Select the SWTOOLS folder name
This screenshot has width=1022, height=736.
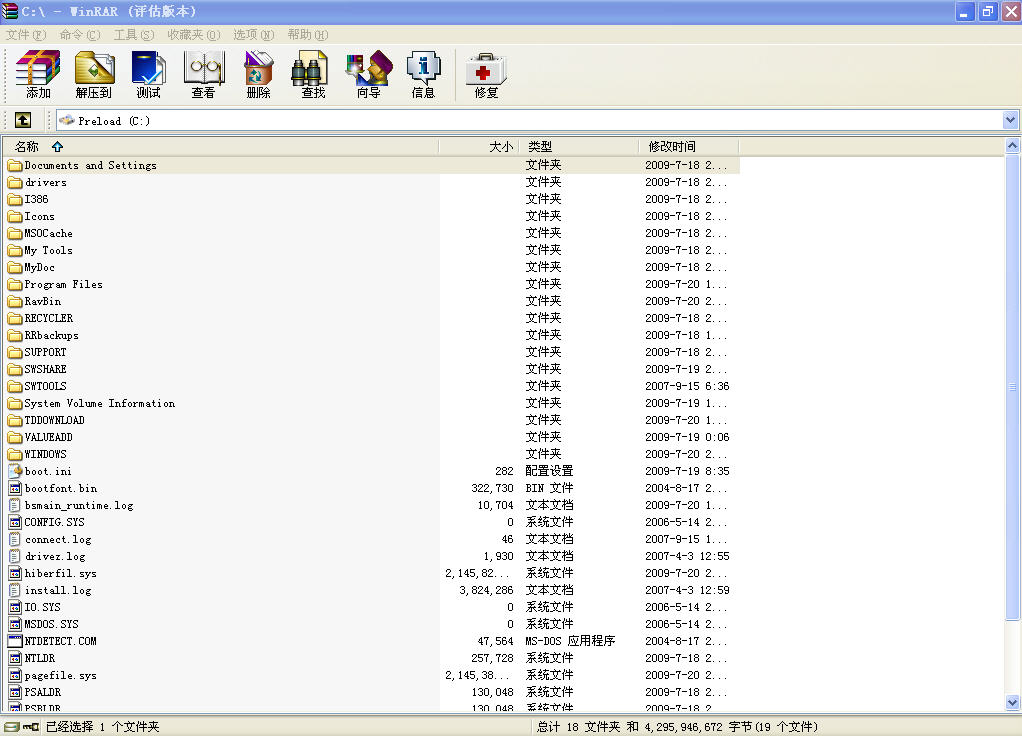point(46,386)
